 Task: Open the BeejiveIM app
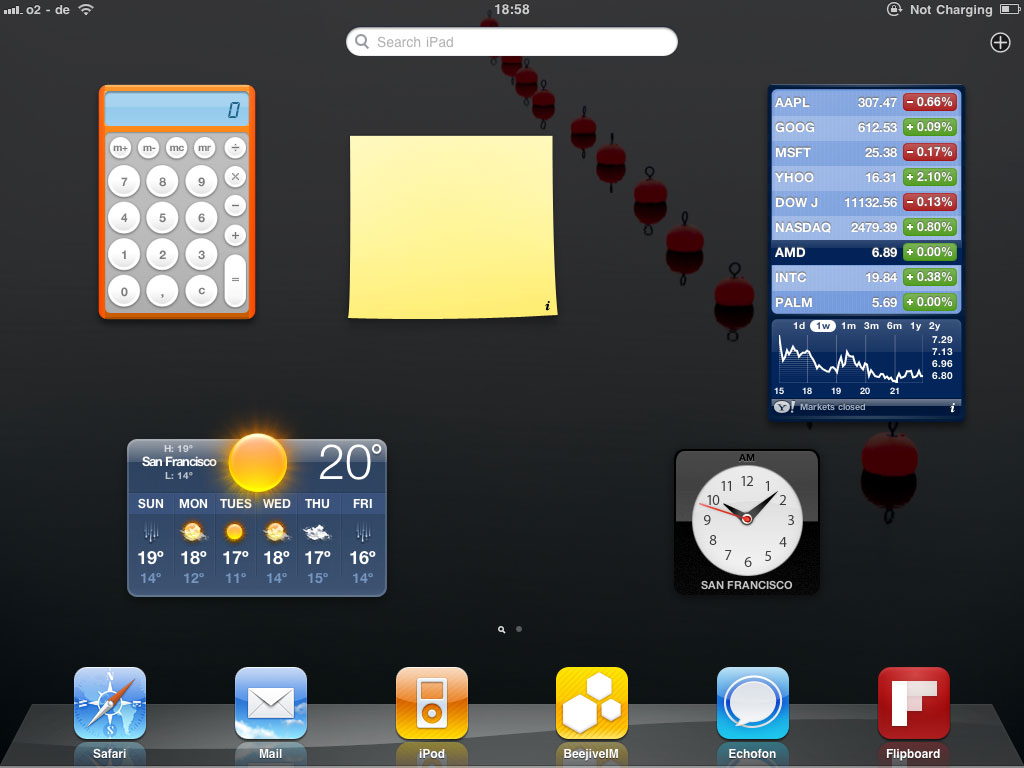point(592,703)
